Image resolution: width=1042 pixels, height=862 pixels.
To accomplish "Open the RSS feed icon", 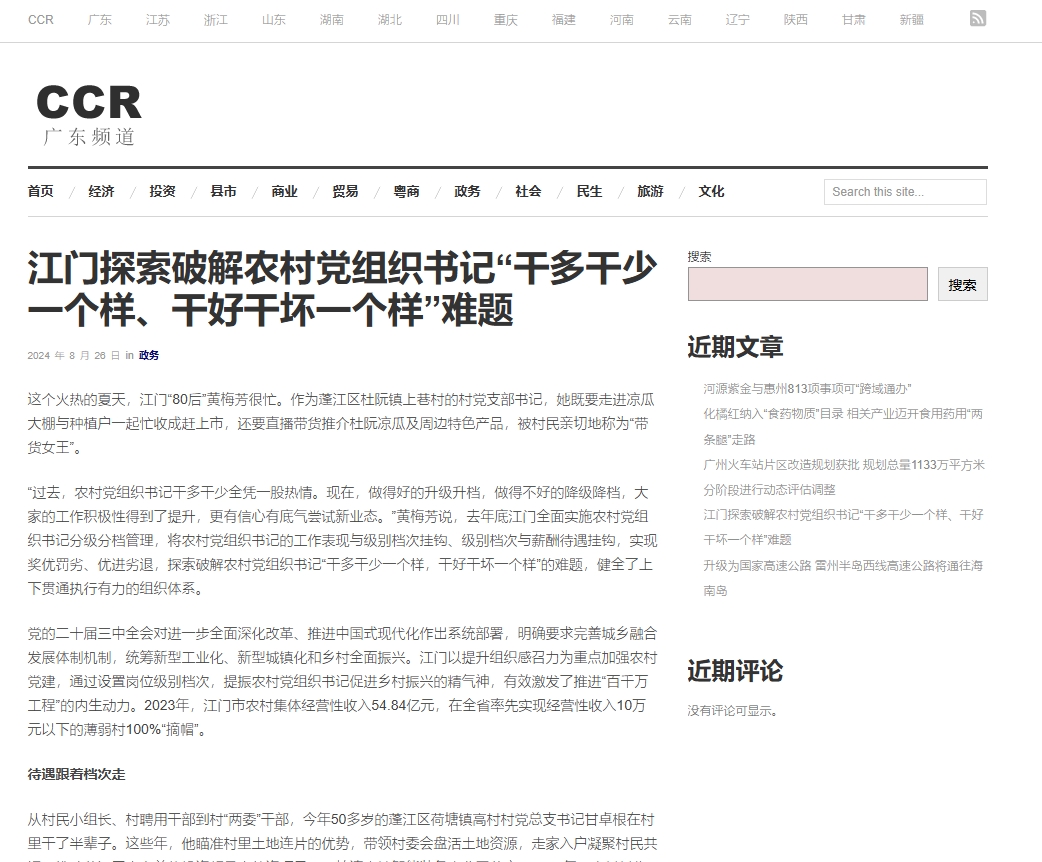I will point(978,19).
